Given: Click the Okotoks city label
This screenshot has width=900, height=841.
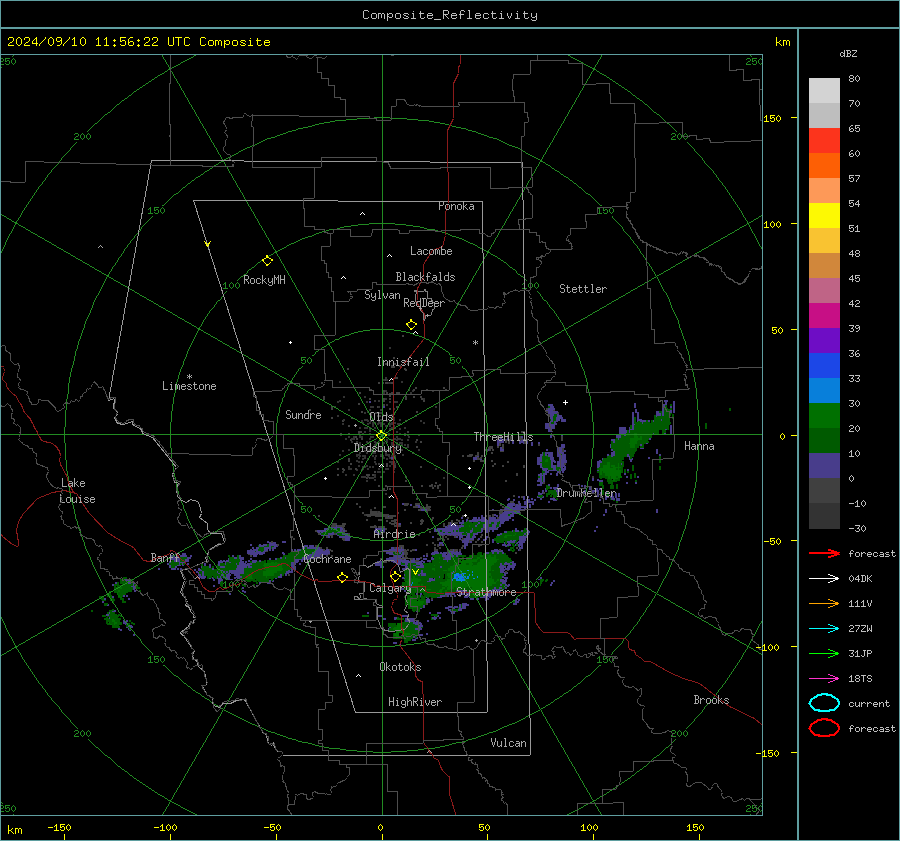Looking at the screenshot, I should (400, 667).
